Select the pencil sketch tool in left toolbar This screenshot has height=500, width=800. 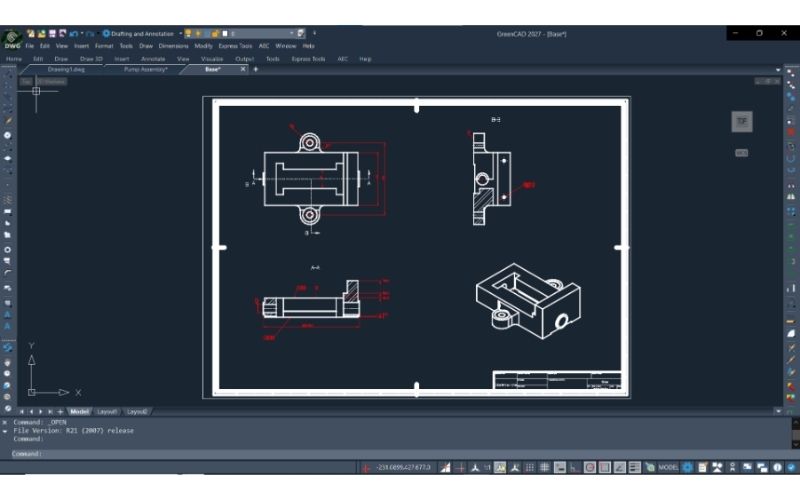click(x=8, y=120)
